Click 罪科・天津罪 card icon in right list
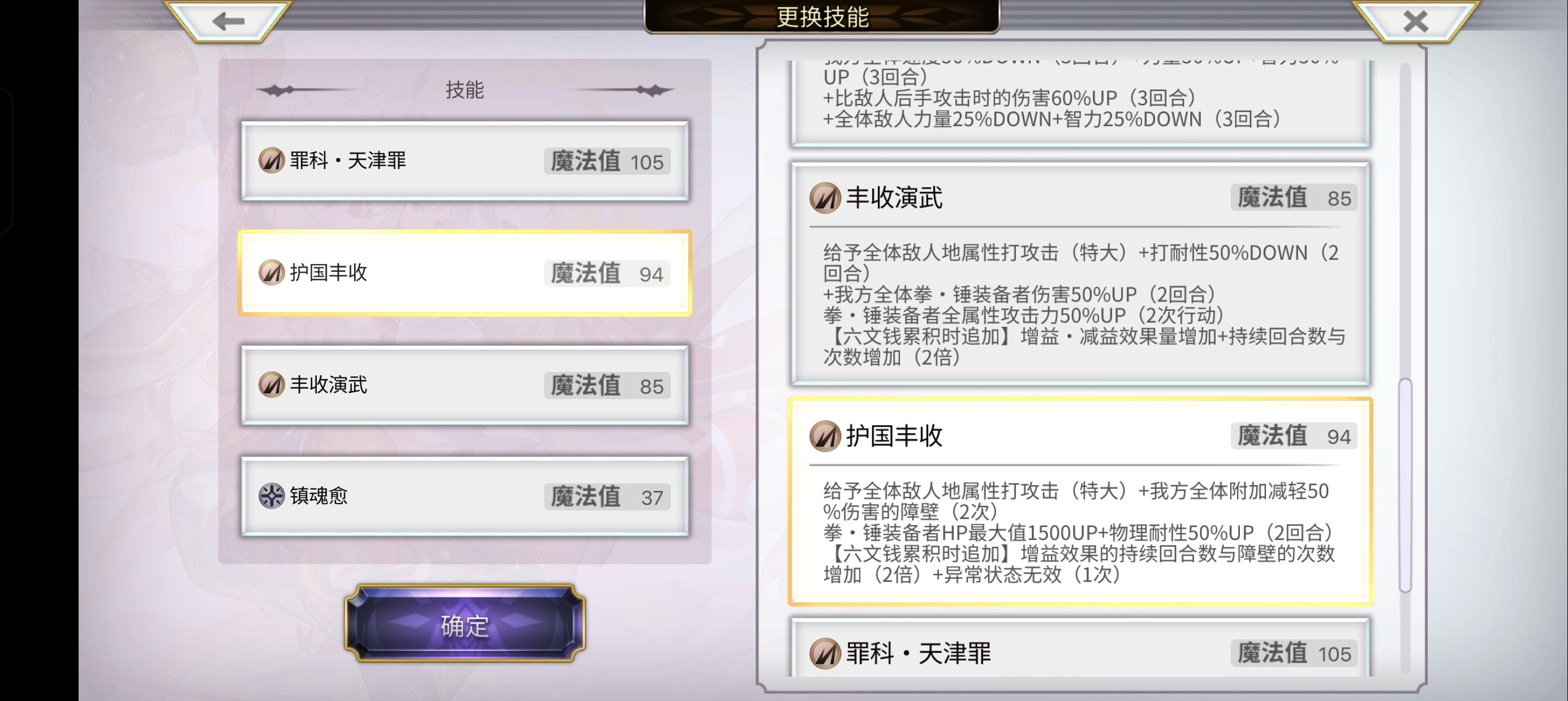The height and width of the screenshot is (701, 1568). [825, 654]
